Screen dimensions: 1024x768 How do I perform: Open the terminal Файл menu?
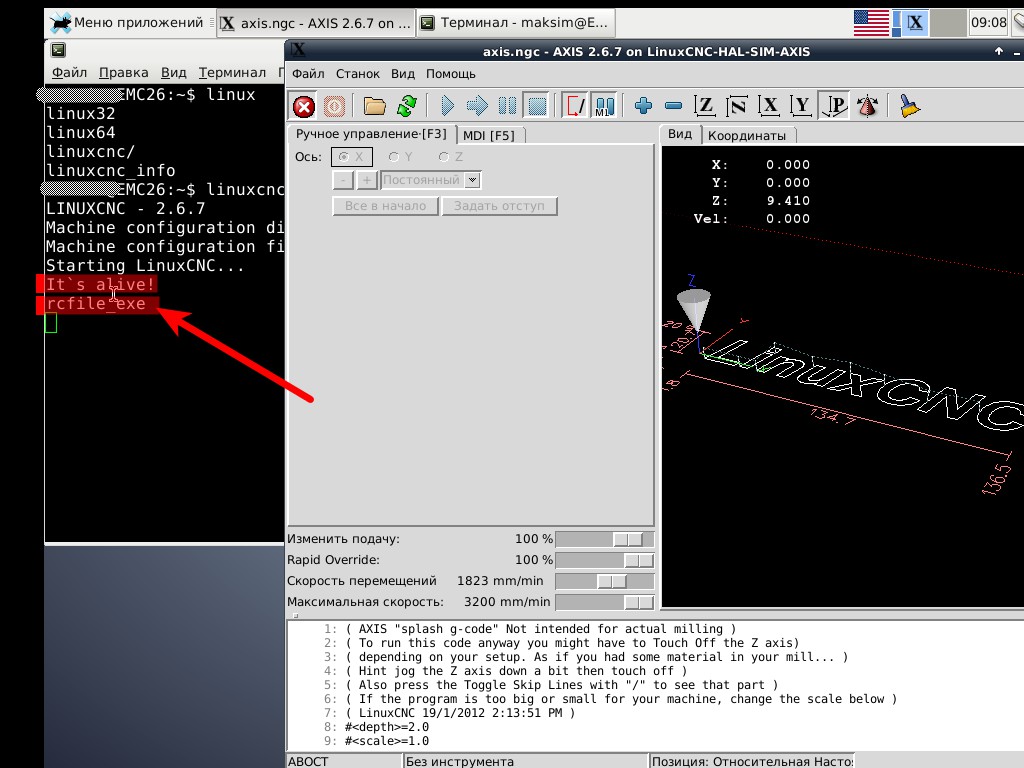click(69, 72)
